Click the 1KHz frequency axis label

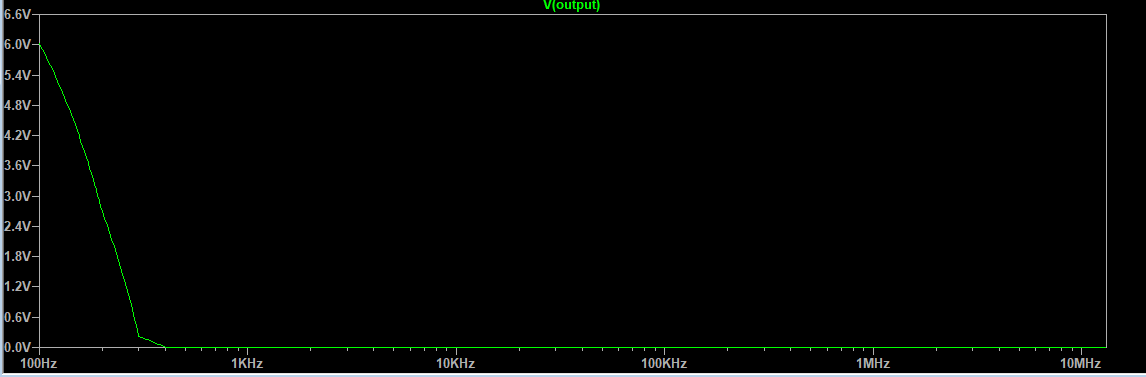247,363
